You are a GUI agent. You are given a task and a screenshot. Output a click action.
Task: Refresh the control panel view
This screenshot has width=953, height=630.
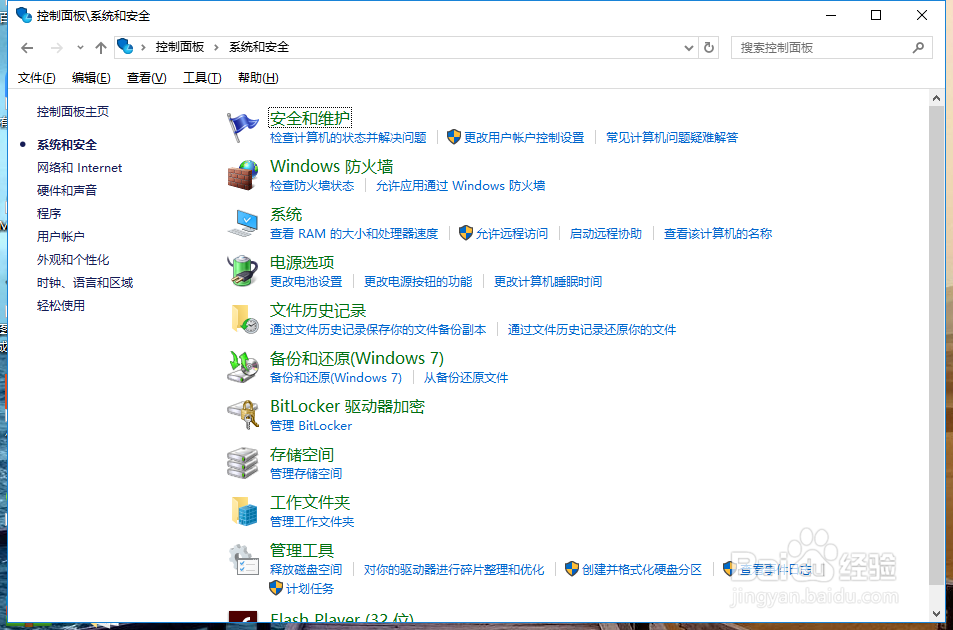(x=709, y=47)
